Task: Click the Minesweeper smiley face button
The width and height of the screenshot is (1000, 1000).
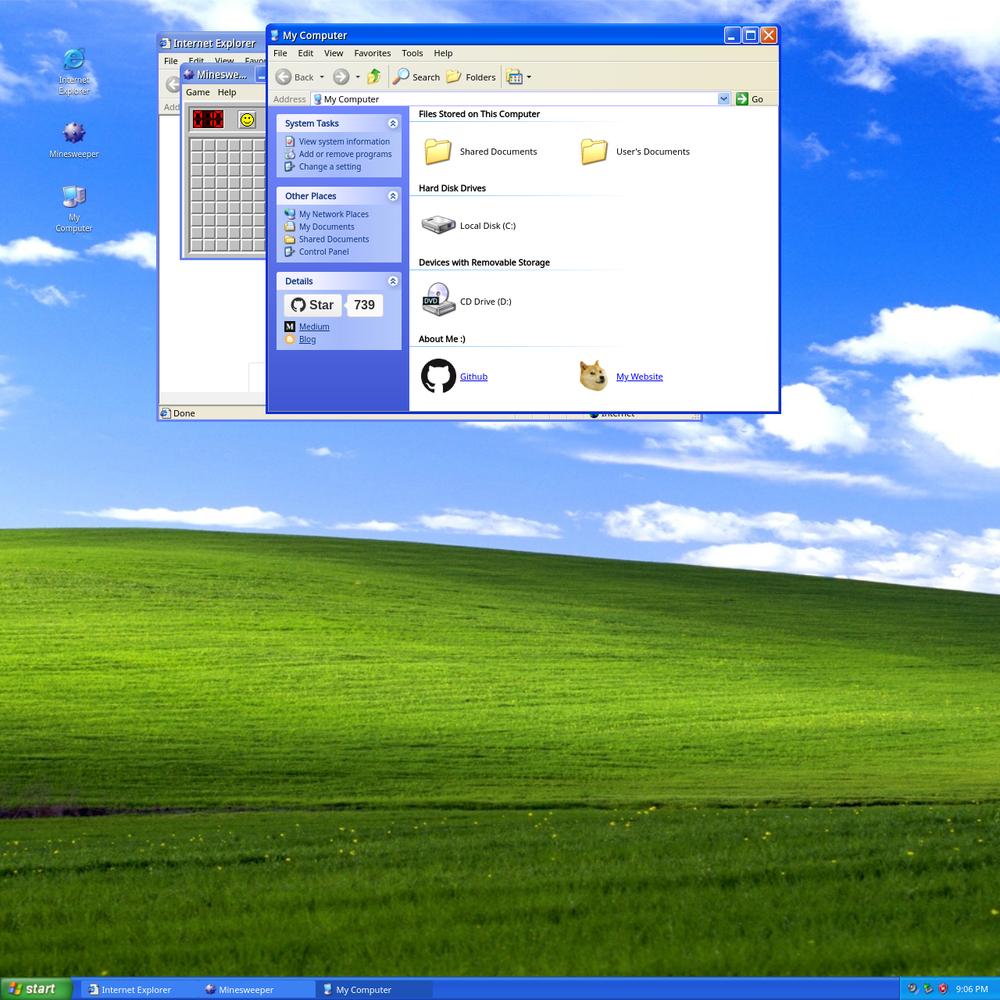Action: 247,119
